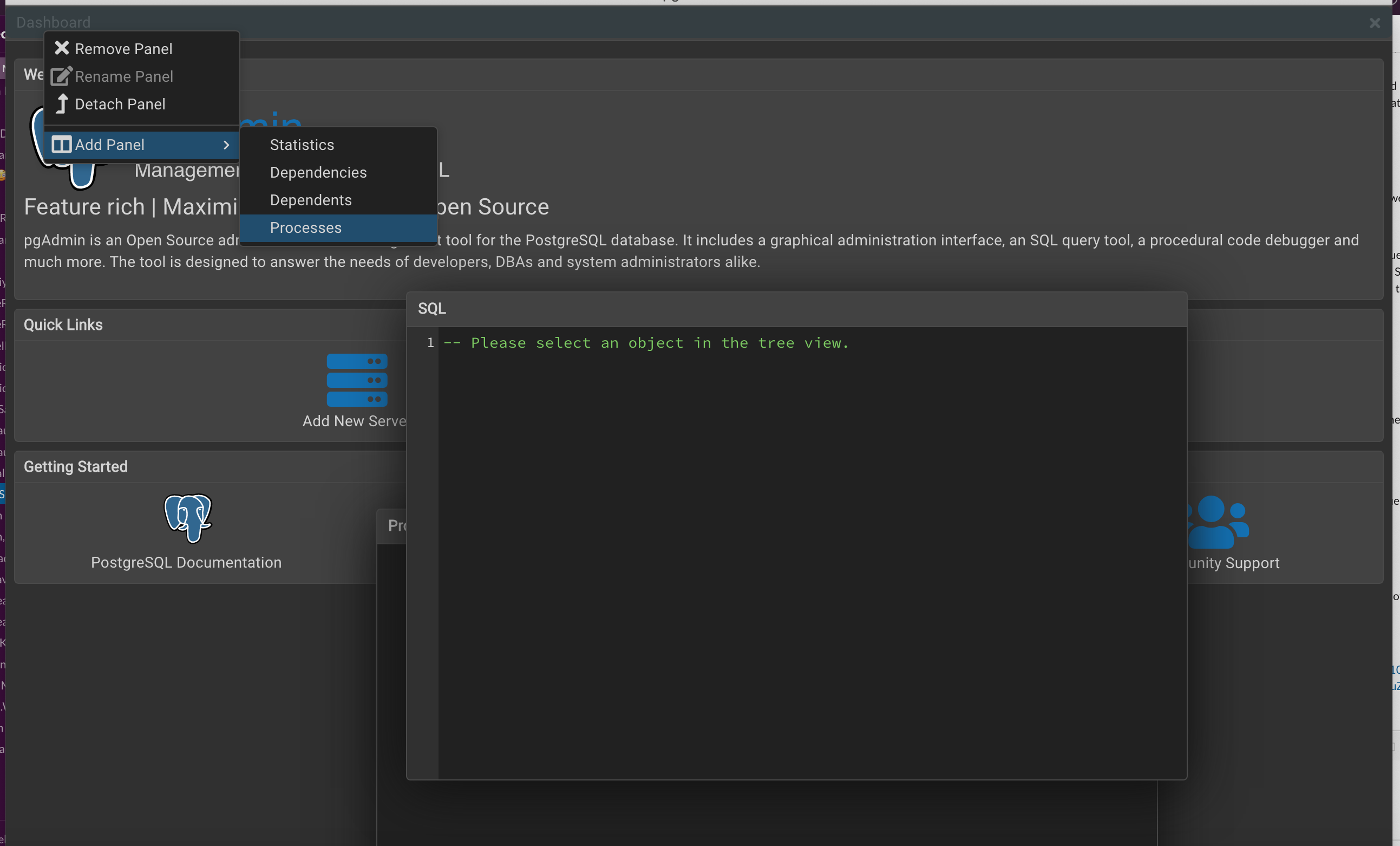Close the Dashboard panel with the X
This screenshot has width=1400, height=846.
point(1375,23)
